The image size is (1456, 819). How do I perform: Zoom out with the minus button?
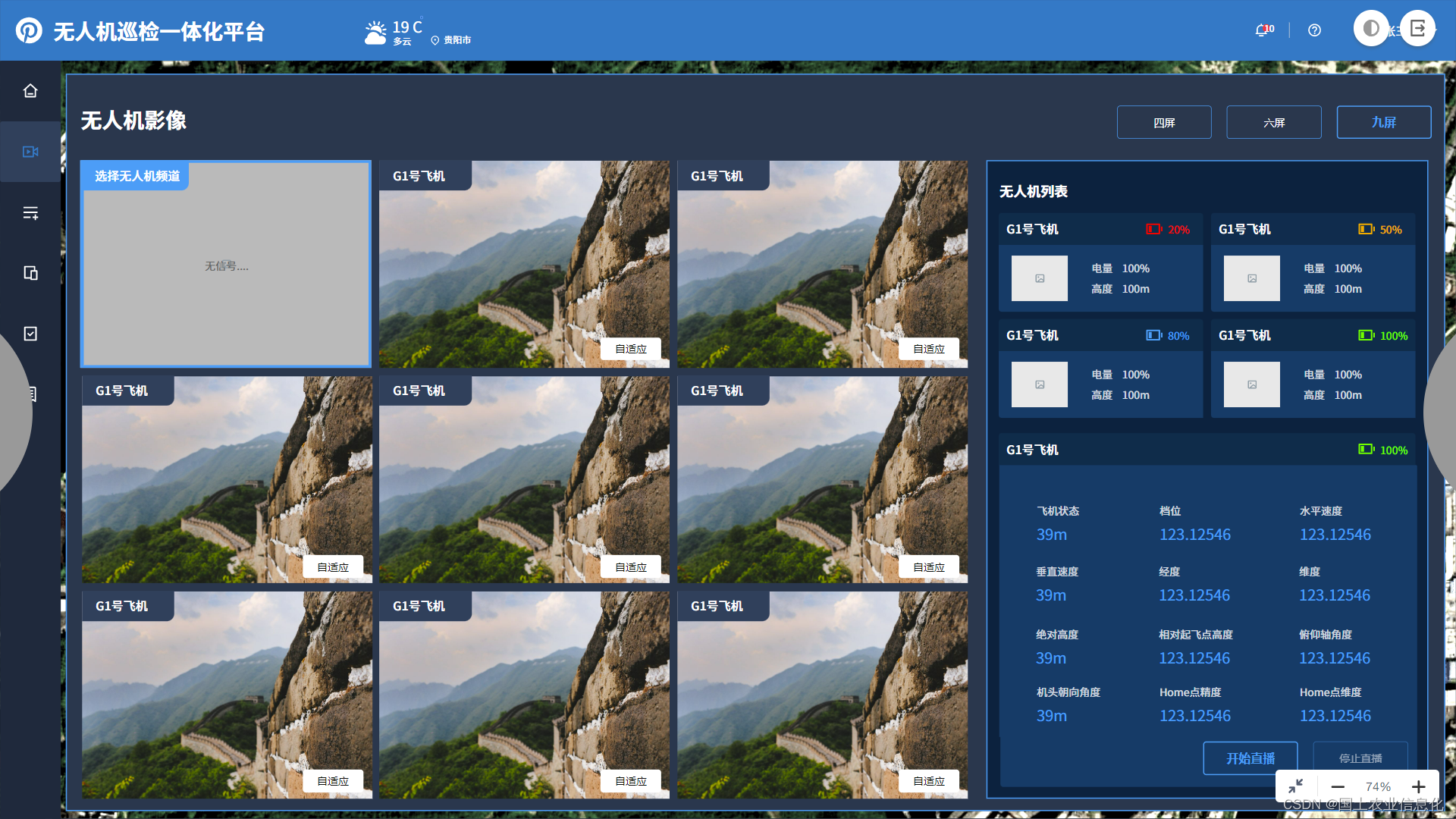tap(1338, 787)
